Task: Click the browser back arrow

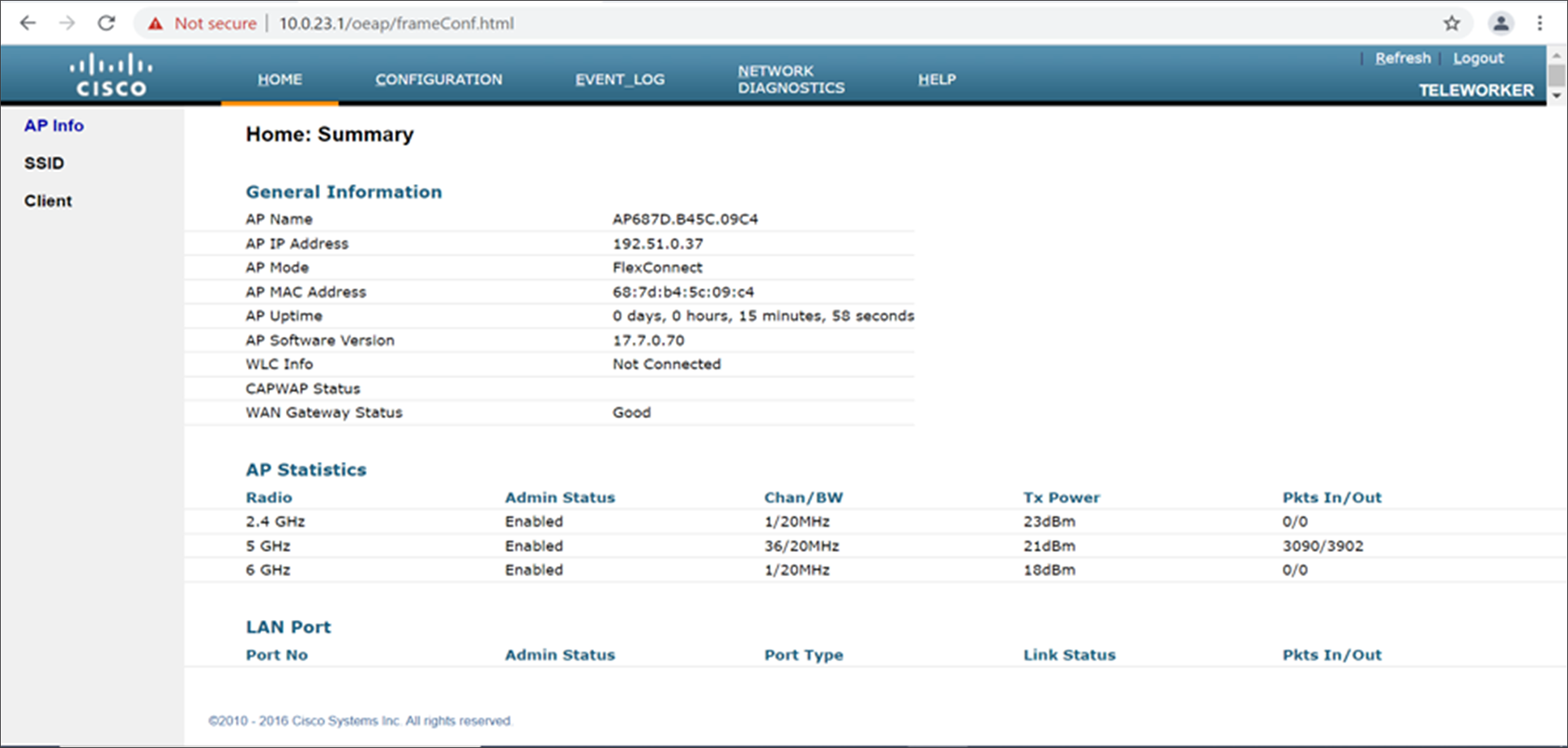Action: tap(28, 24)
